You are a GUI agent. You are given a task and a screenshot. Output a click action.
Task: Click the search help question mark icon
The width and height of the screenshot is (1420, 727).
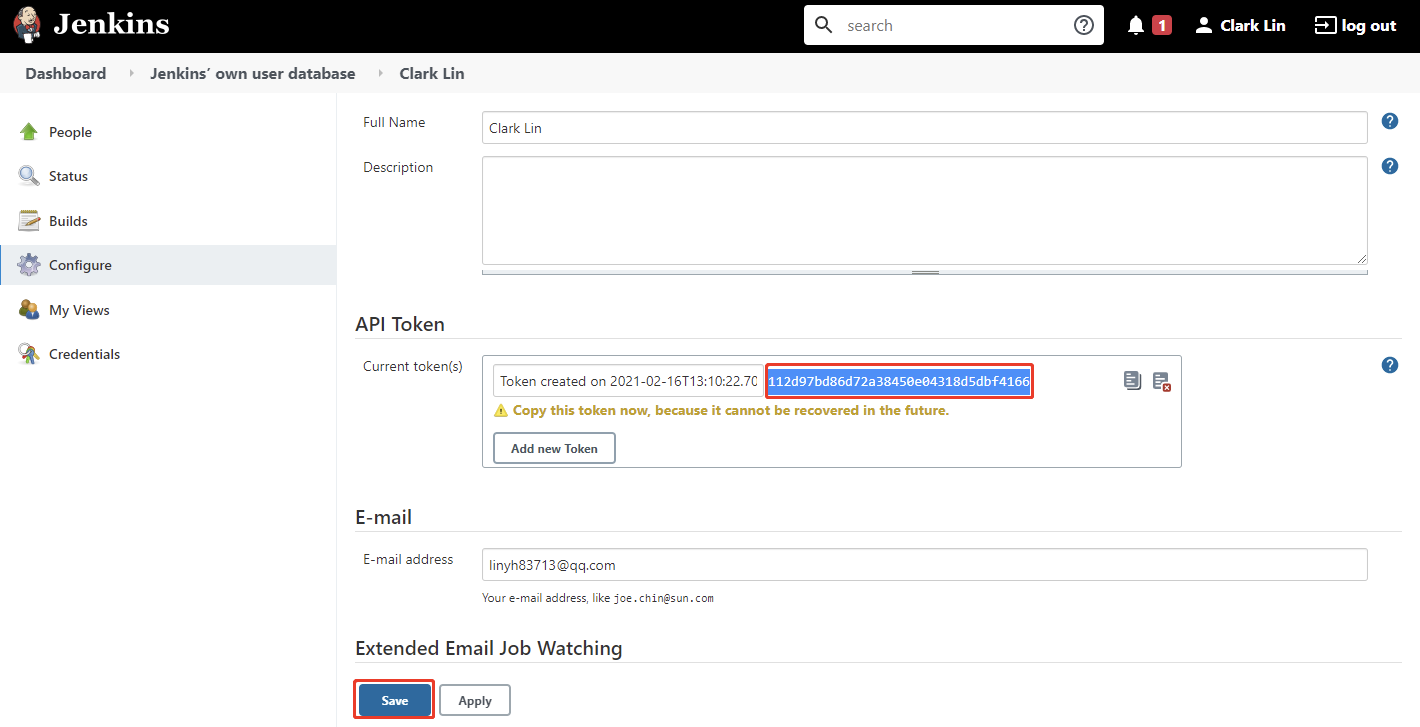pos(1083,26)
